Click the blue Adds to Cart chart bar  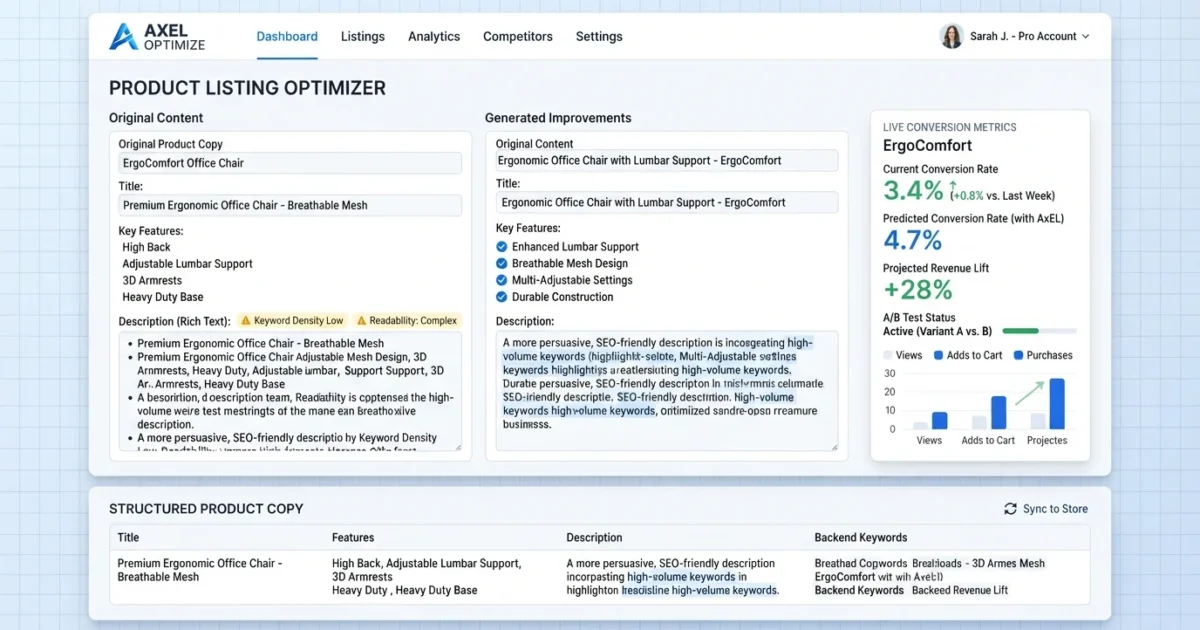pyautogui.click(x=998, y=413)
